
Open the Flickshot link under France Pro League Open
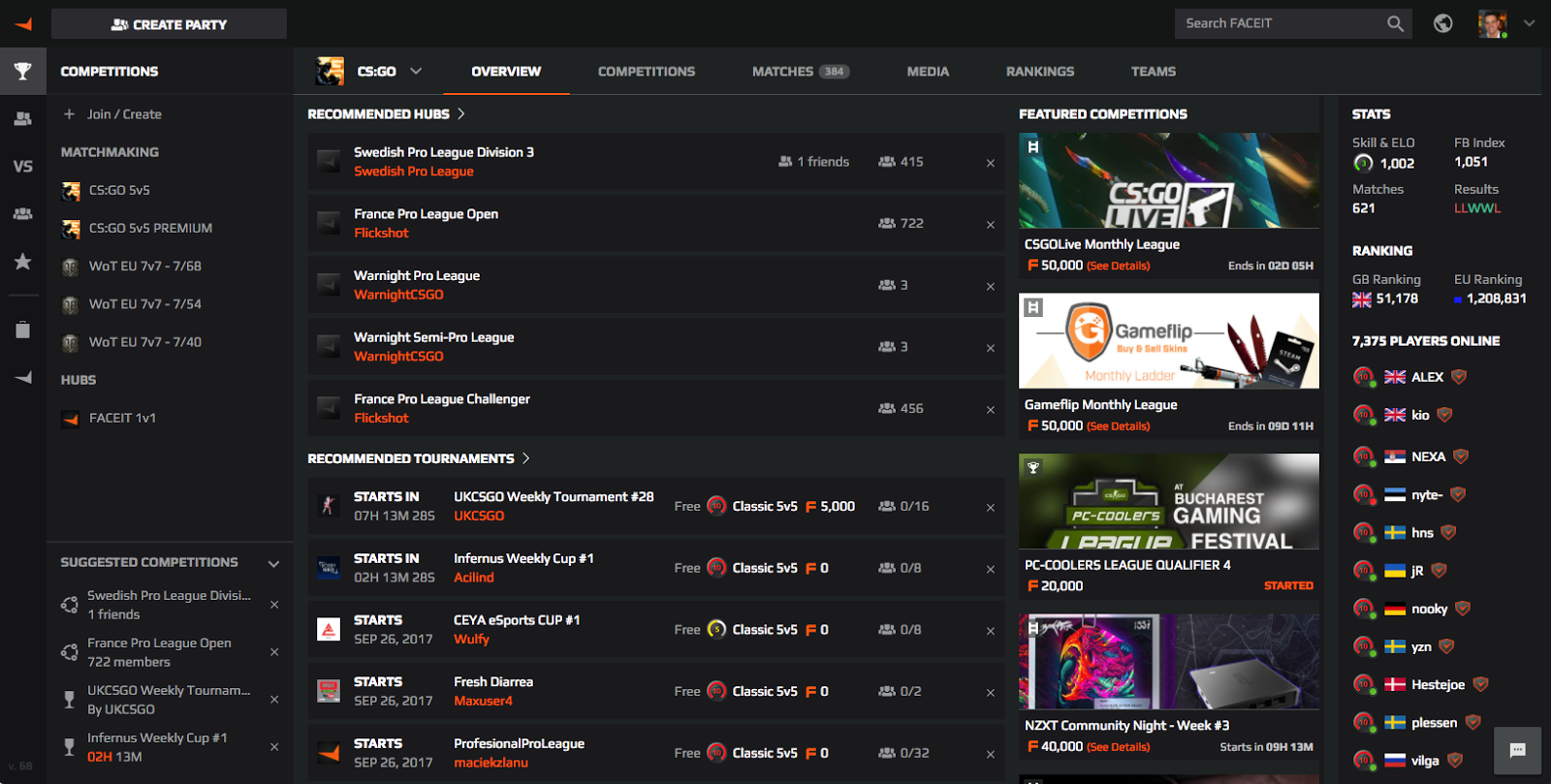click(381, 234)
